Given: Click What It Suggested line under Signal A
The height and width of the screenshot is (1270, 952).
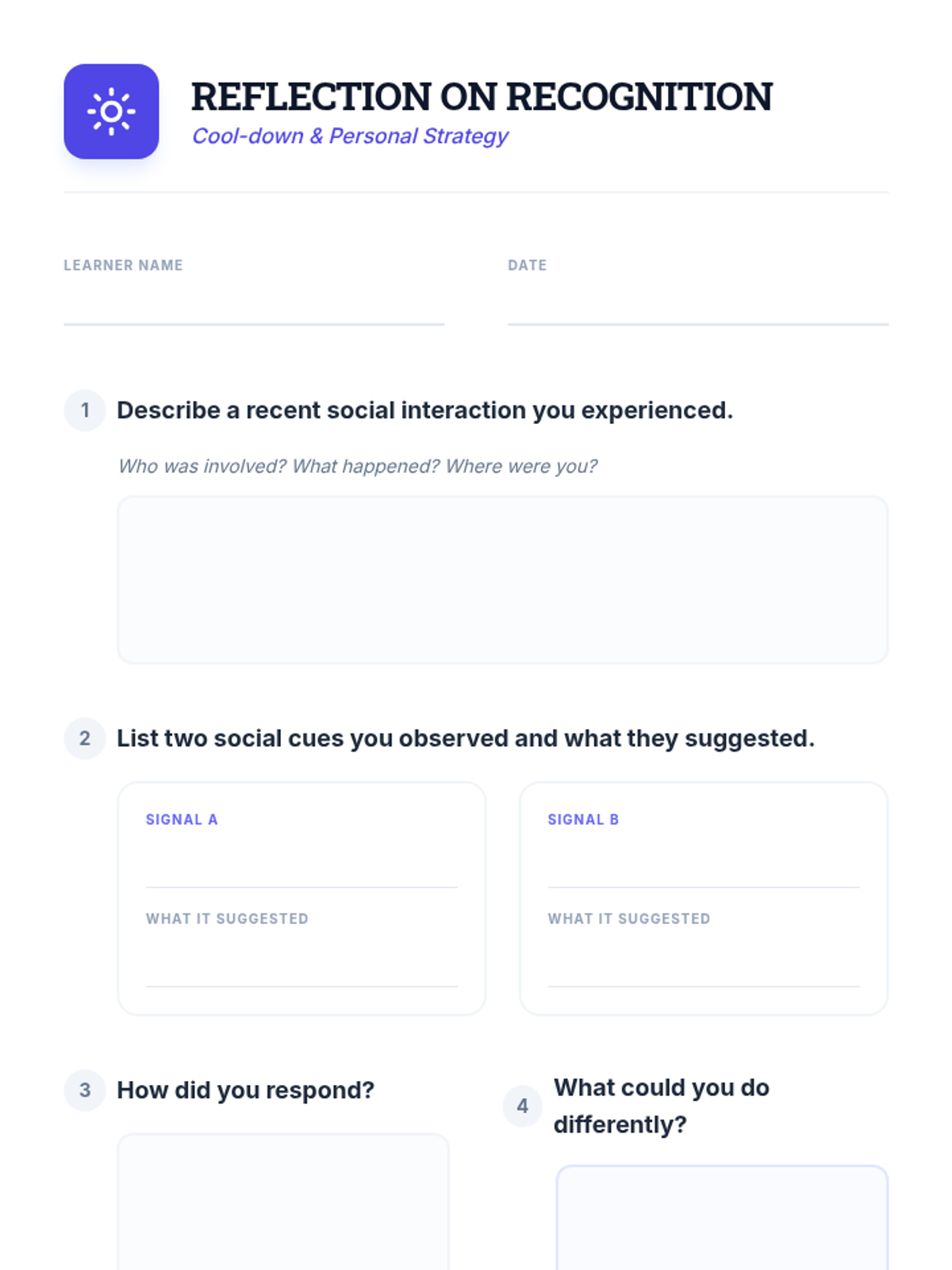Looking at the screenshot, I should [301, 964].
